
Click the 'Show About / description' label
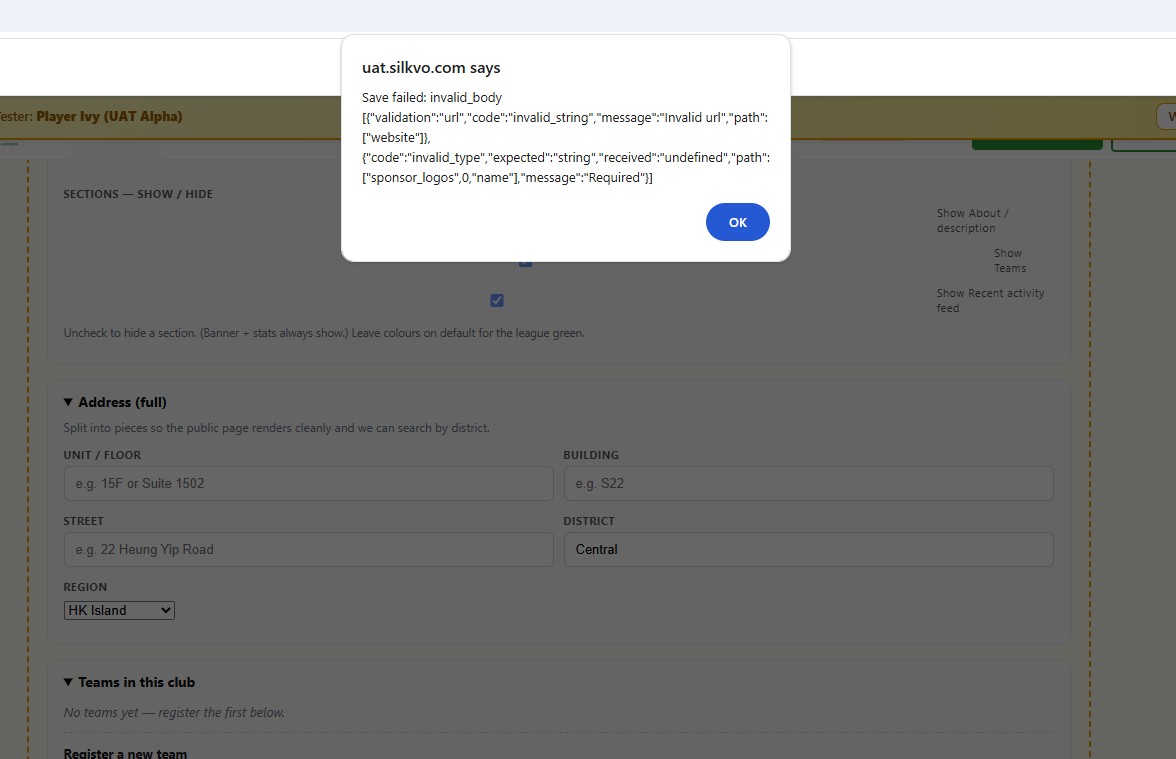pos(973,220)
